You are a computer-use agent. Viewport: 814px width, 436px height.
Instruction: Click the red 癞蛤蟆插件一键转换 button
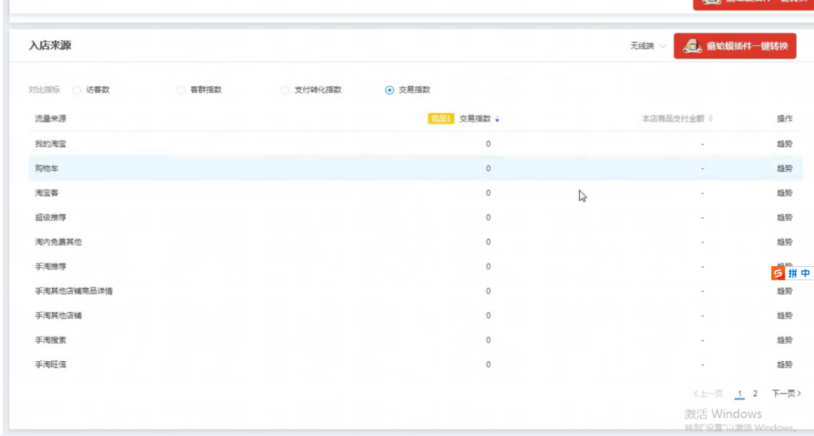(735, 46)
